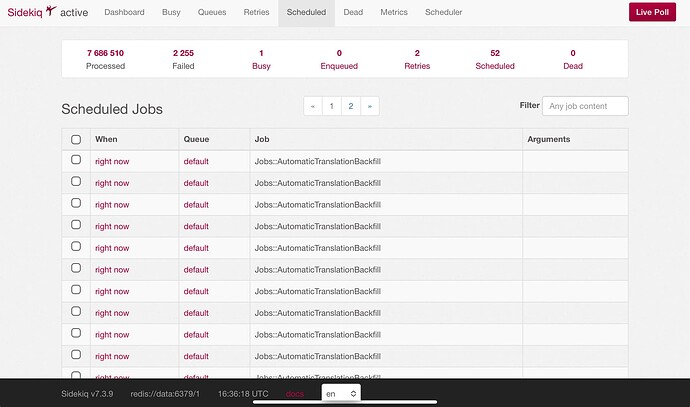Focus the Filter job content field

pos(585,106)
